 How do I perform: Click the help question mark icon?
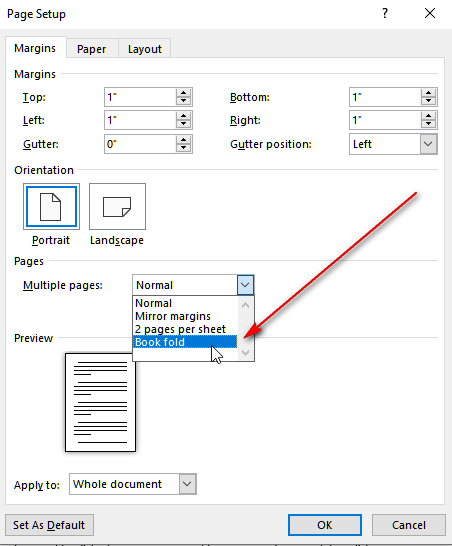point(385,14)
